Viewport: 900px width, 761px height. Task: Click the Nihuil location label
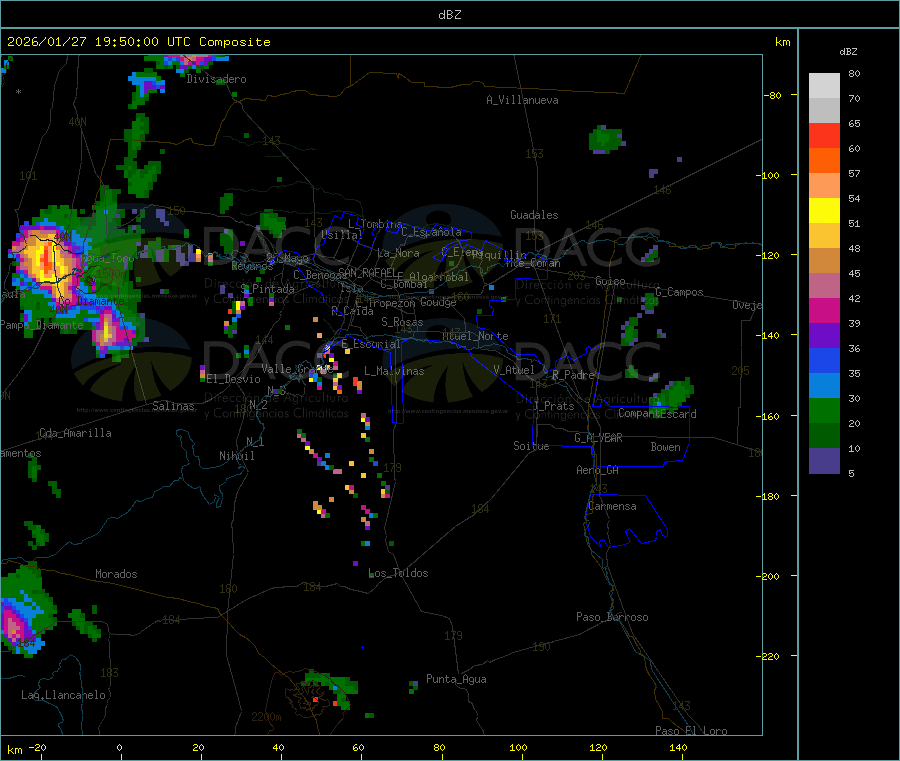[x=237, y=456]
